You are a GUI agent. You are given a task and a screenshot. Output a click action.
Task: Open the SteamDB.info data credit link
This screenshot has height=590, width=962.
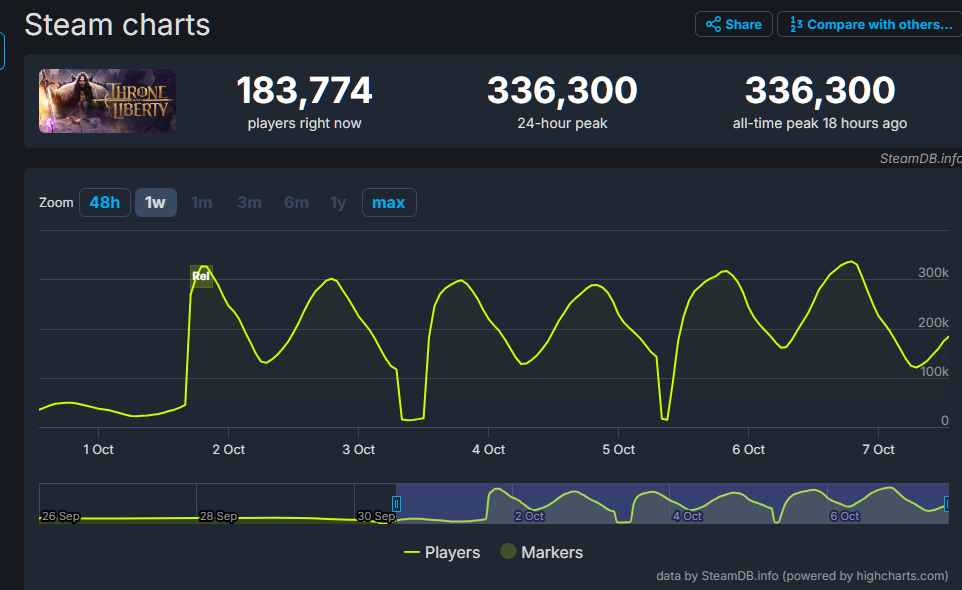pos(802,576)
